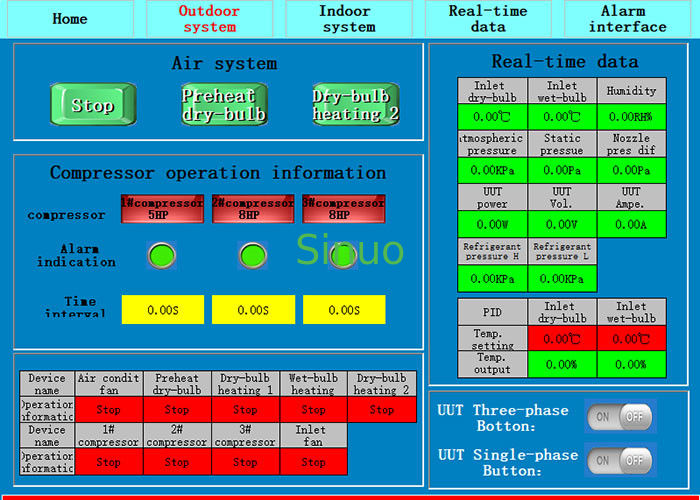Viewport: 700px width, 500px height.
Task: Click the Air condit fan Stop status cell
Action: [109, 410]
